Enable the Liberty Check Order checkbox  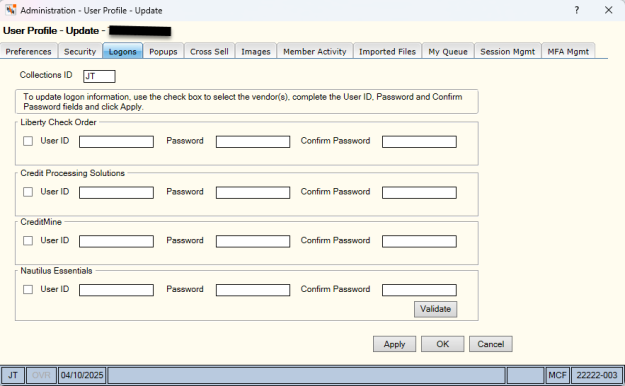tap(28, 141)
